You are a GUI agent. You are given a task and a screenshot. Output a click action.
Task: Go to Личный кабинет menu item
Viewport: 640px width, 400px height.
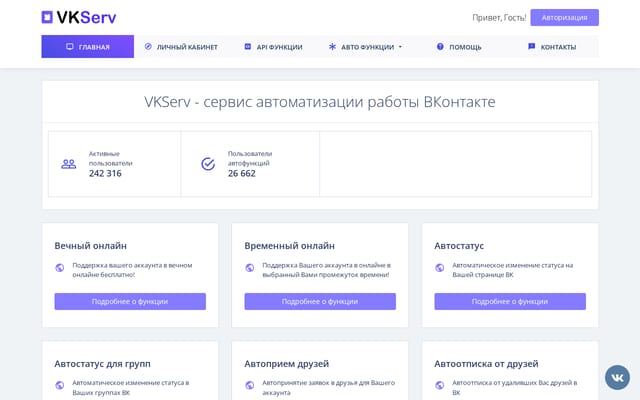181,47
